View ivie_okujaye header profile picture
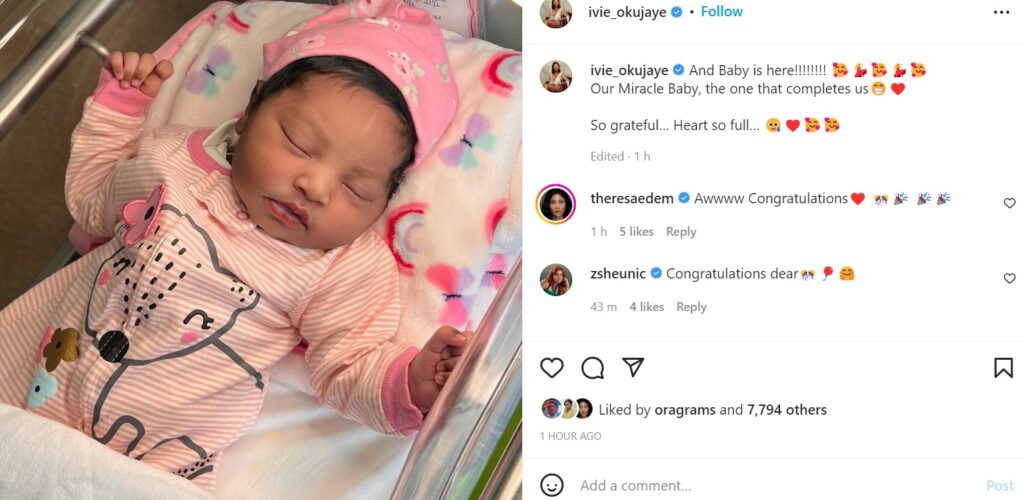 (556, 12)
